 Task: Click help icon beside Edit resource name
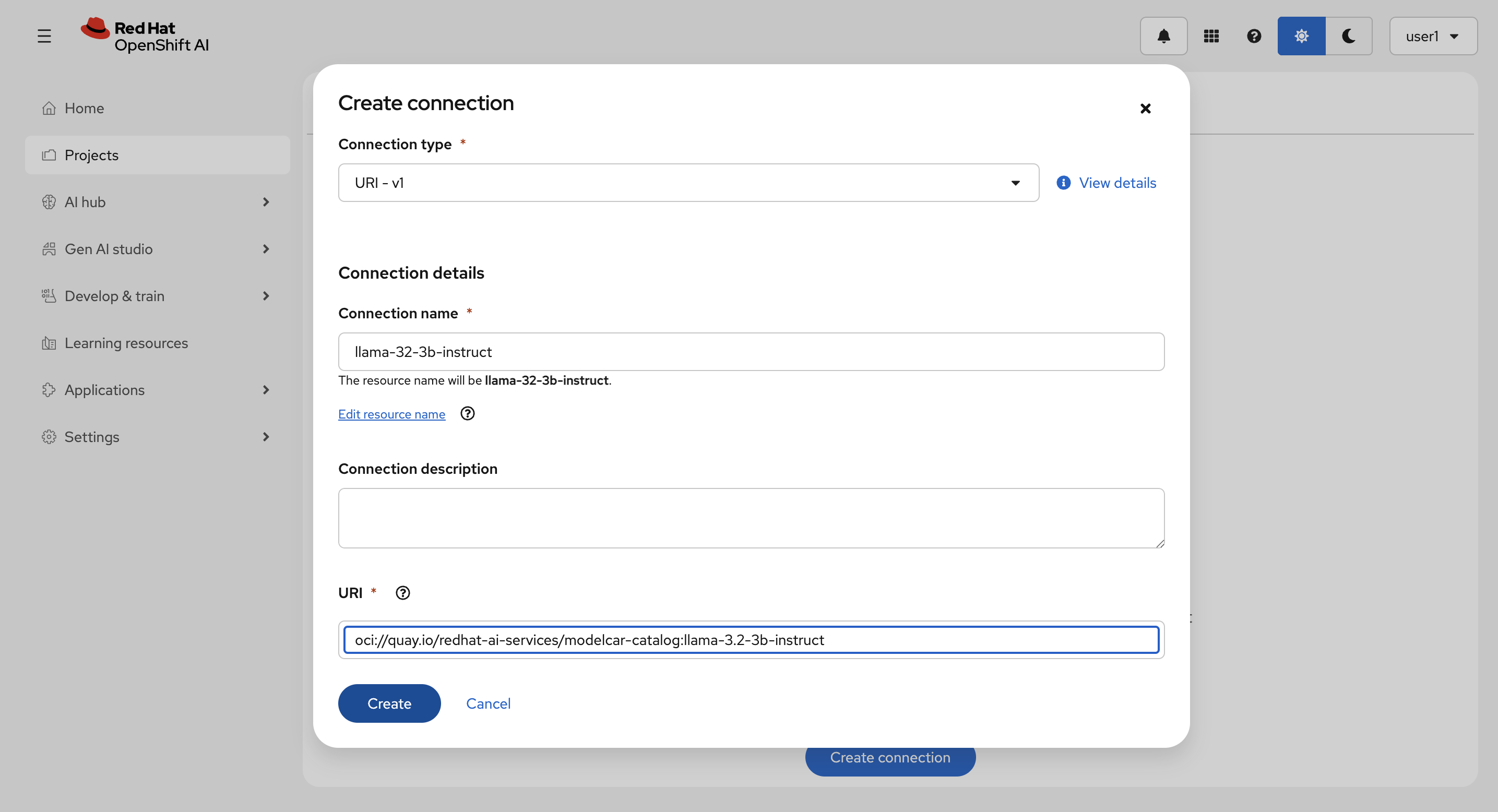pos(467,413)
